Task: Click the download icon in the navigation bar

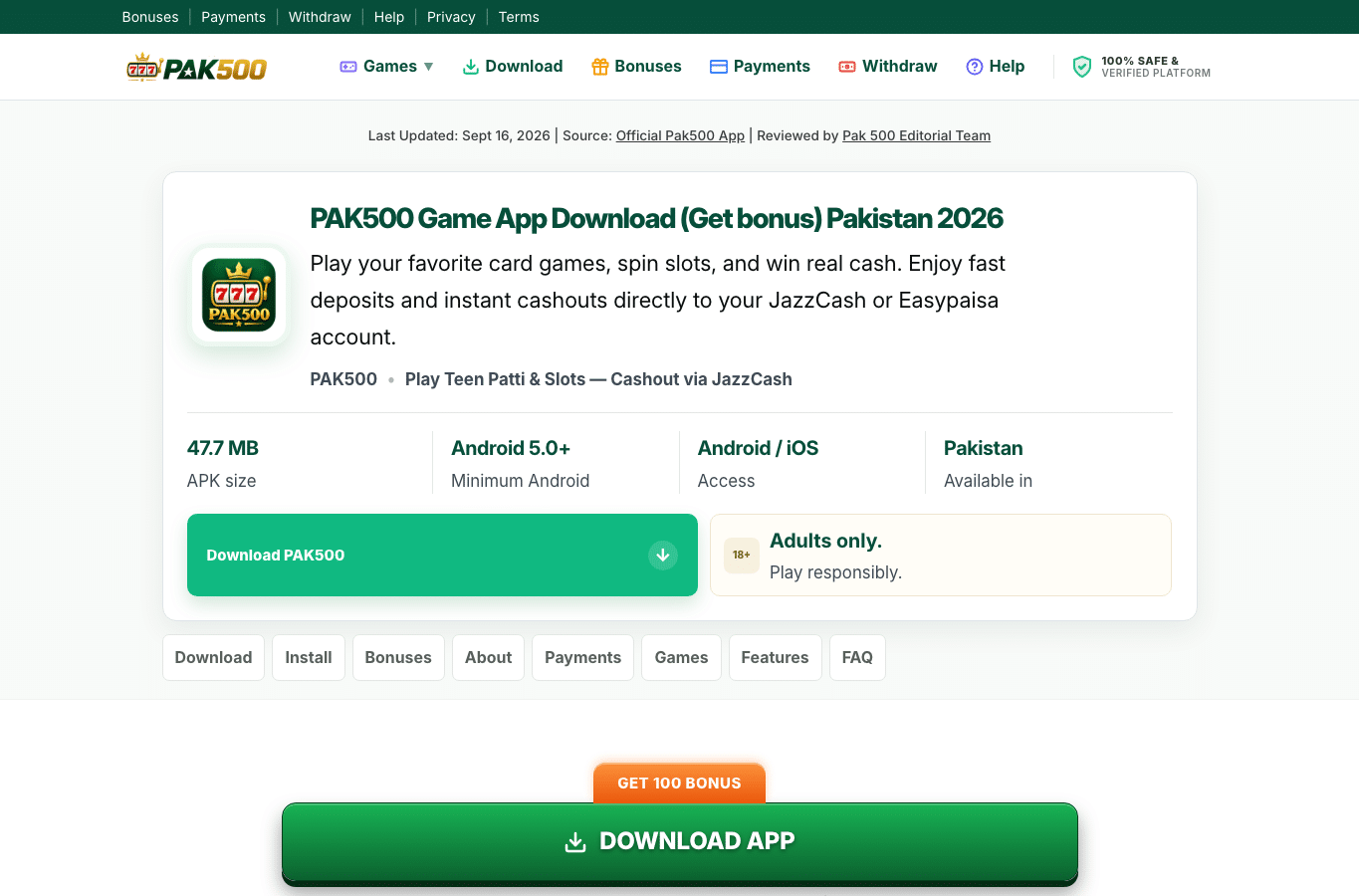Action: point(471,67)
